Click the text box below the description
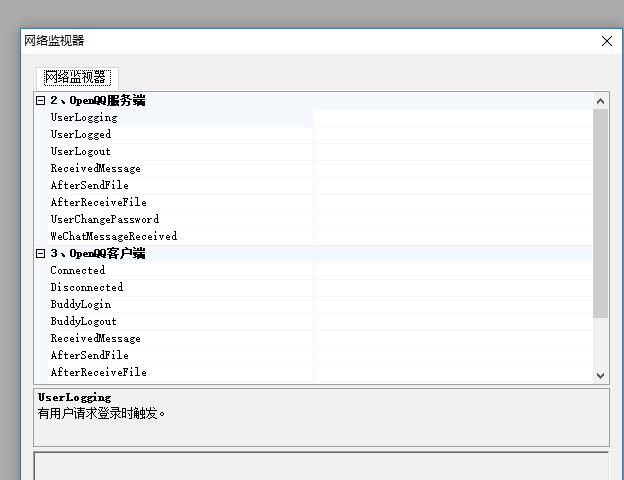The height and width of the screenshot is (480, 624). click(x=321, y=466)
